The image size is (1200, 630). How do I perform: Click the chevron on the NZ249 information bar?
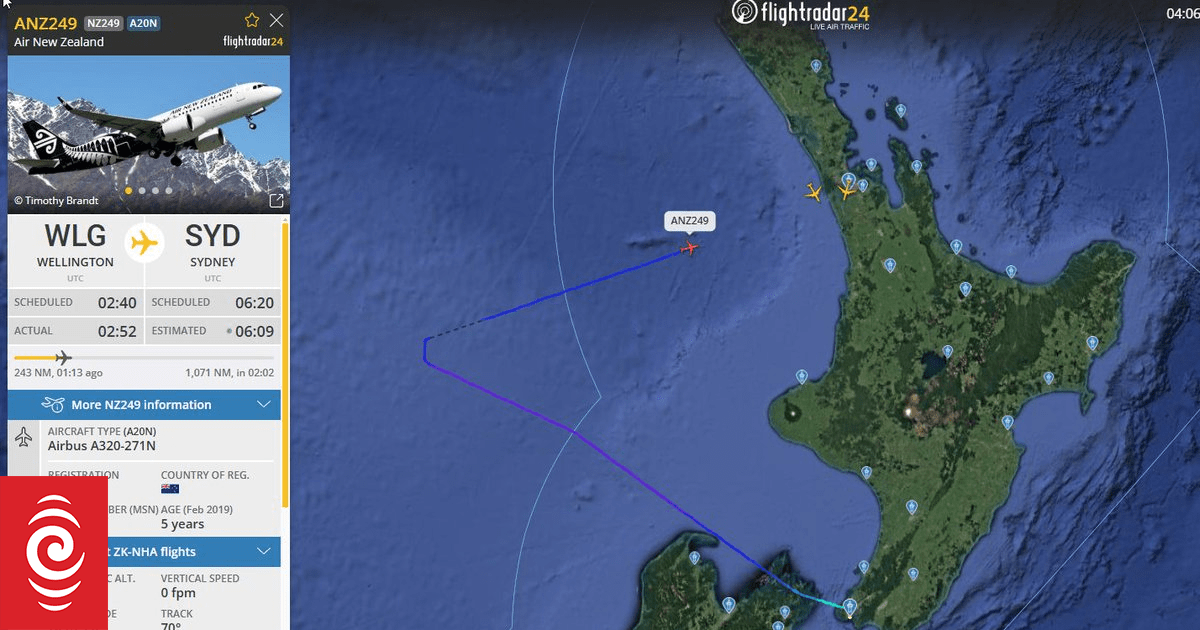point(264,405)
